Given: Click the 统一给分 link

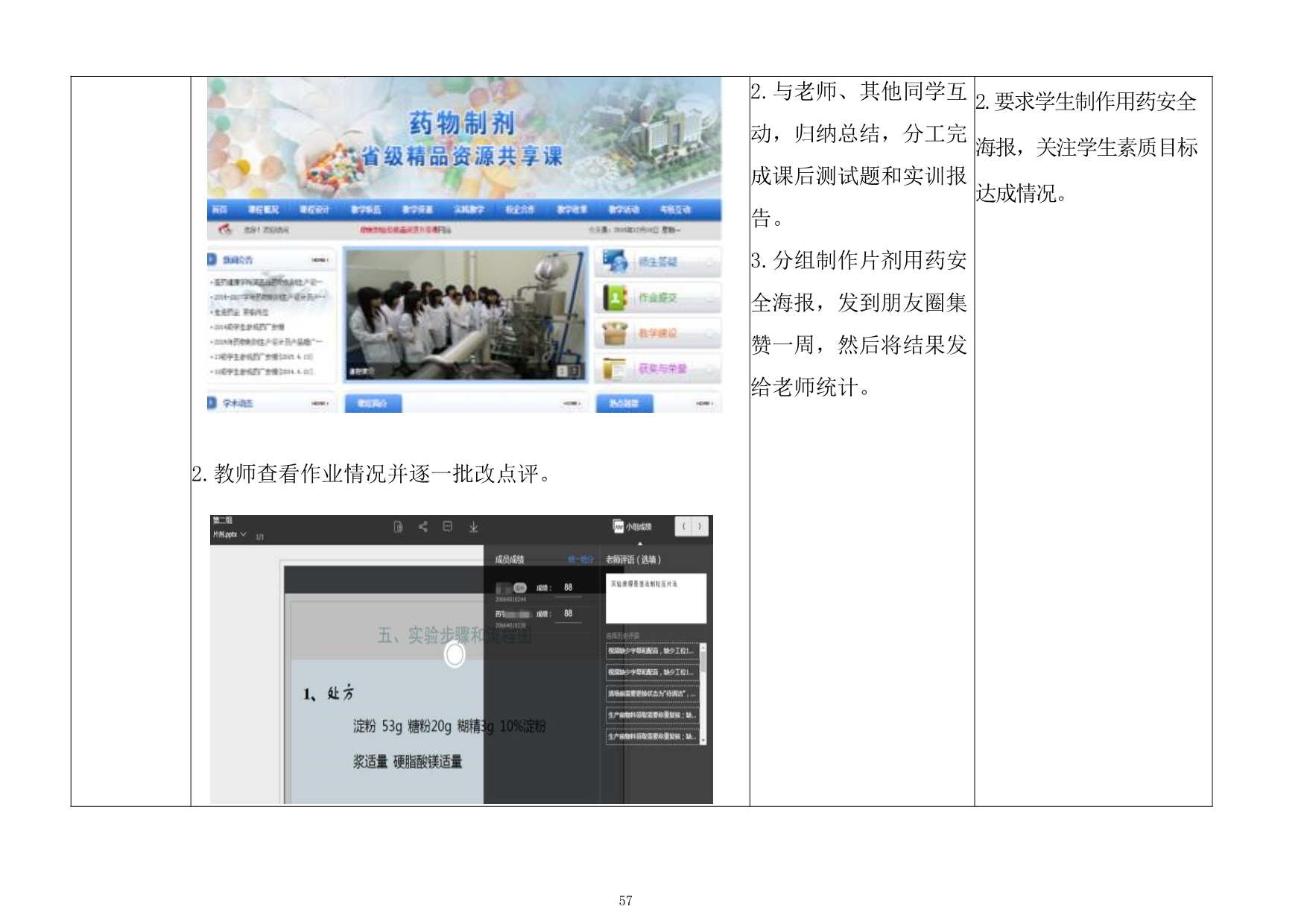Looking at the screenshot, I should (580, 559).
